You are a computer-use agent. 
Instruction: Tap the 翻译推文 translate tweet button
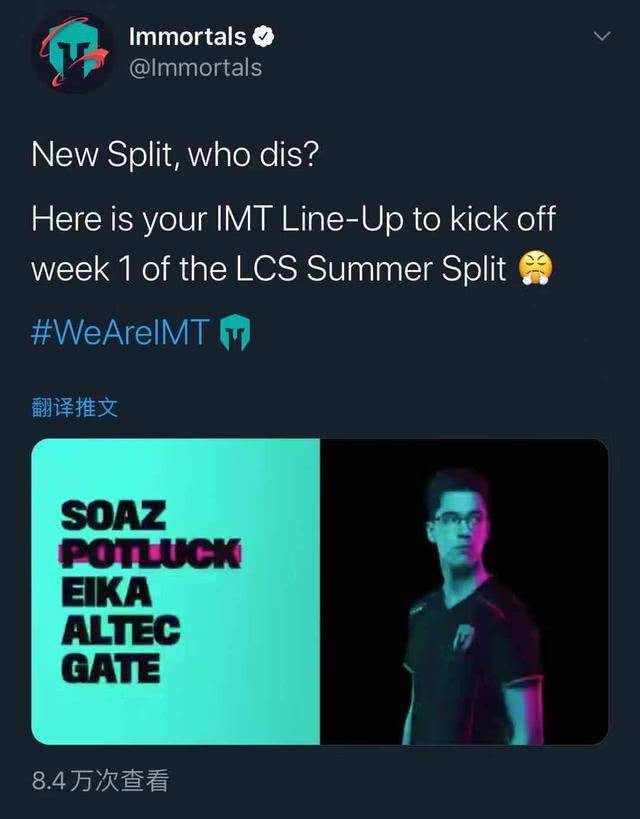coord(75,407)
